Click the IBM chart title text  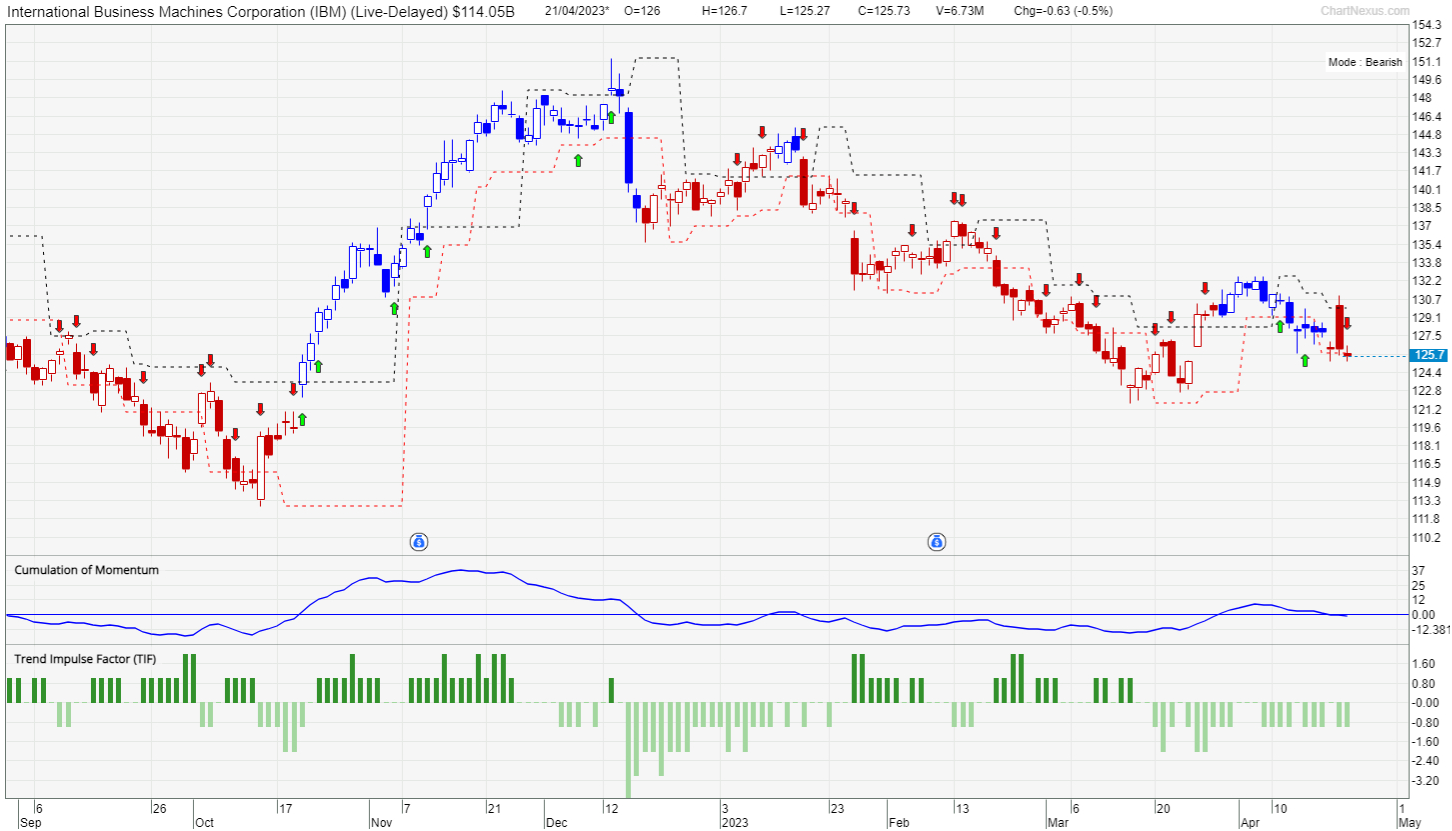[x=261, y=11]
